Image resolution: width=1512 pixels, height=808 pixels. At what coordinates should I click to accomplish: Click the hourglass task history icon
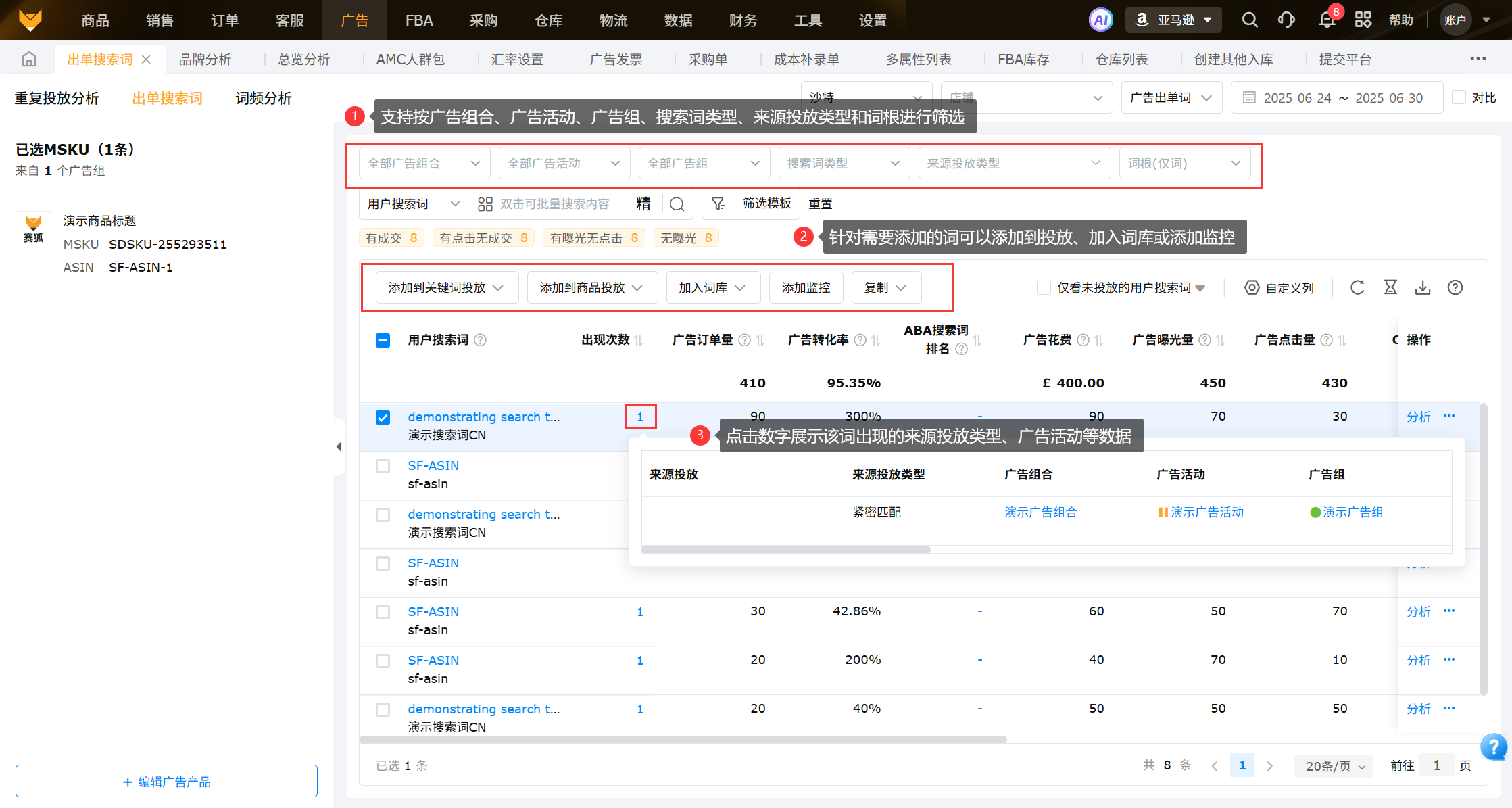point(1390,288)
